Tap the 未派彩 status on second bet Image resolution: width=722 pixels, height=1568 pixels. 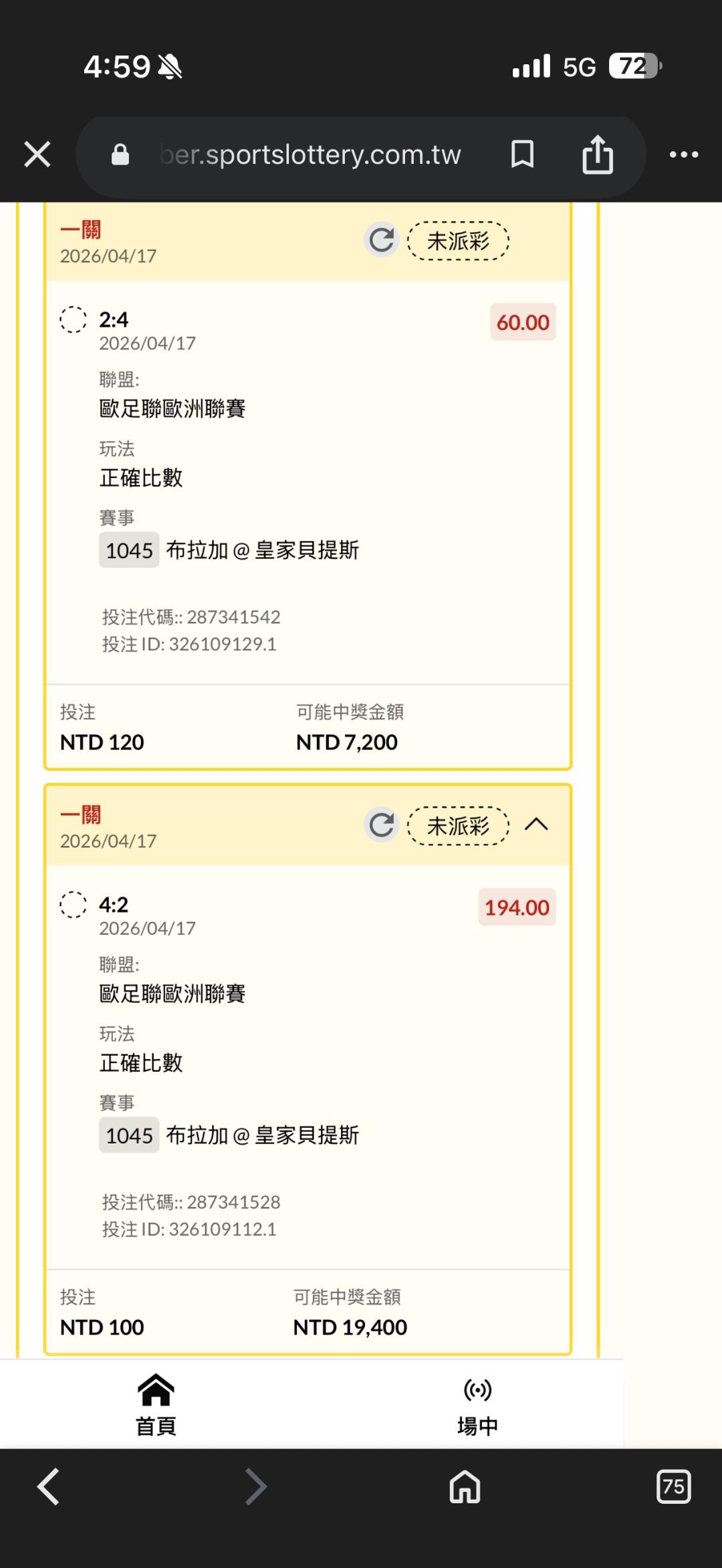(x=459, y=826)
